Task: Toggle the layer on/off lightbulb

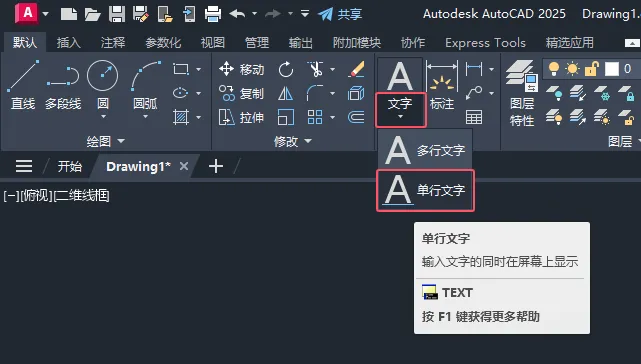Action: pyautogui.click(x=554, y=69)
